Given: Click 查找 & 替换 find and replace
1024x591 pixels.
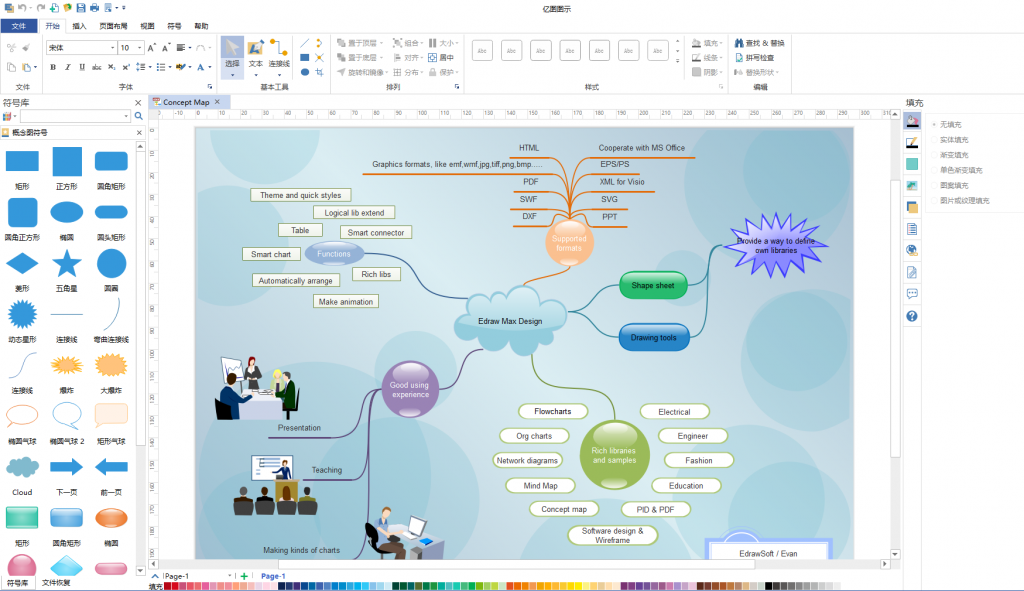Looking at the screenshot, I should (x=760, y=43).
